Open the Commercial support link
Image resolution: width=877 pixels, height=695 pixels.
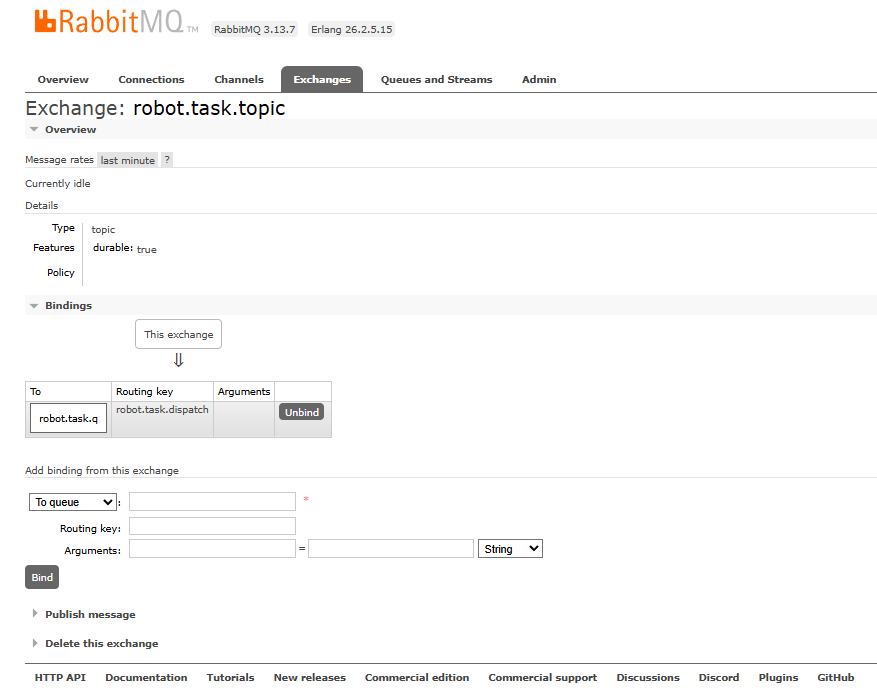pyautogui.click(x=543, y=678)
